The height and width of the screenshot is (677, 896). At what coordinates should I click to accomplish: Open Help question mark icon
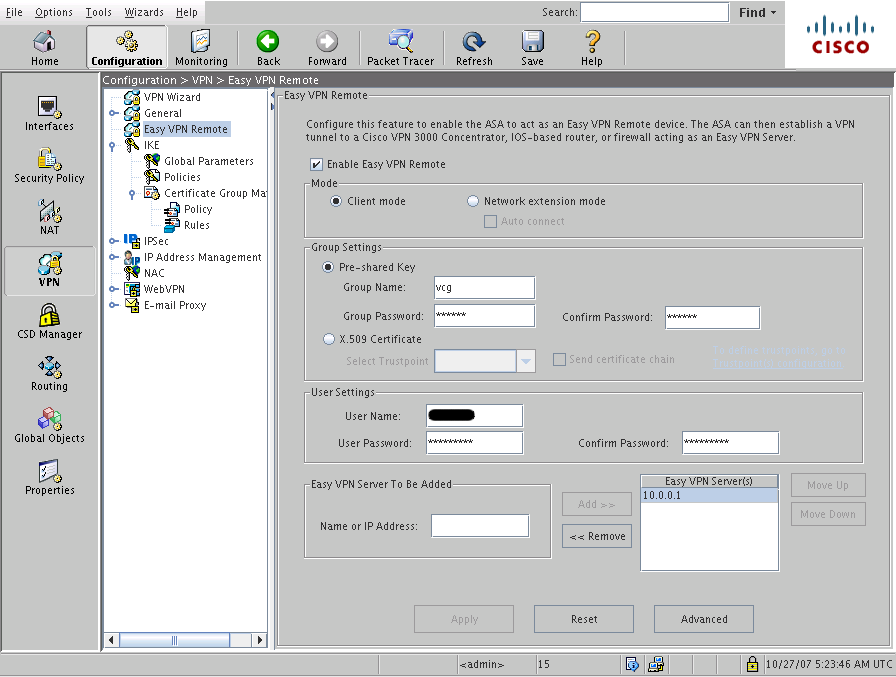pyautogui.click(x=592, y=42)
